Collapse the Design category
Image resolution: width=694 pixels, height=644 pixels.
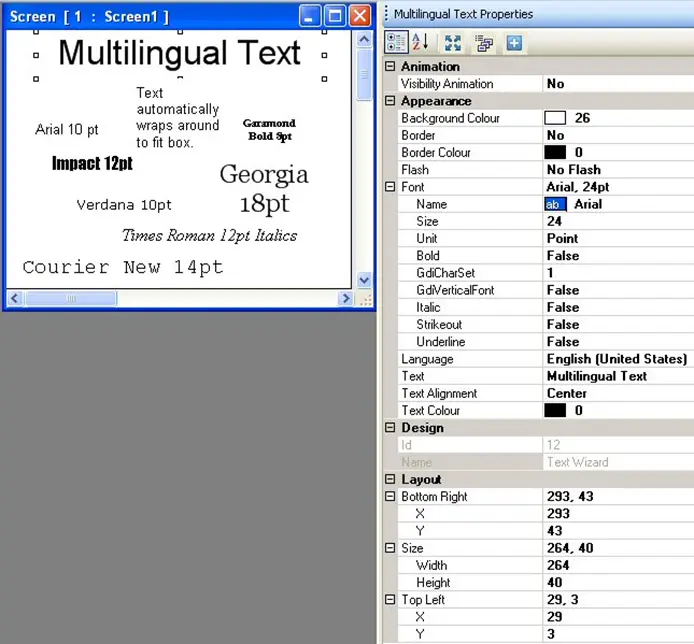[390, 427]
